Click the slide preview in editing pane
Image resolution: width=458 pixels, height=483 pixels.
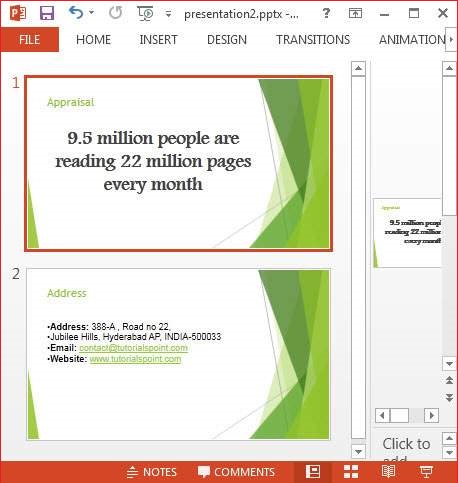click(407, 233)
